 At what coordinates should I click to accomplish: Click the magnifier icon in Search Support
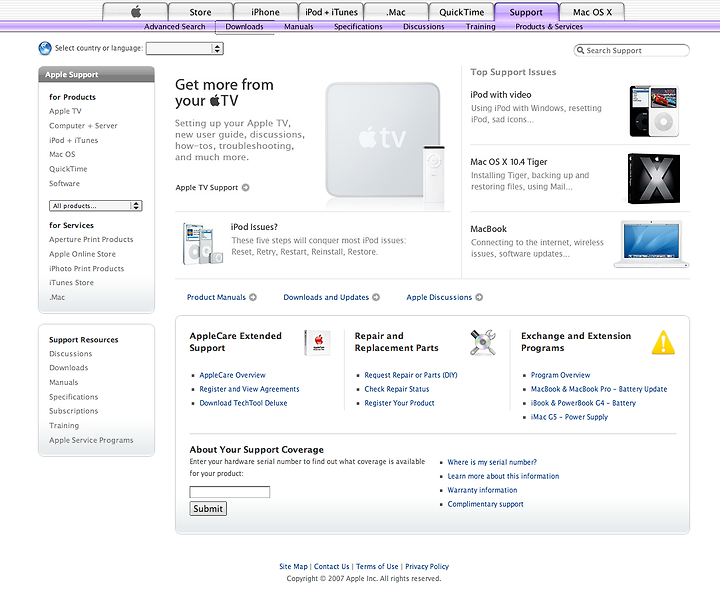(580, 50)
